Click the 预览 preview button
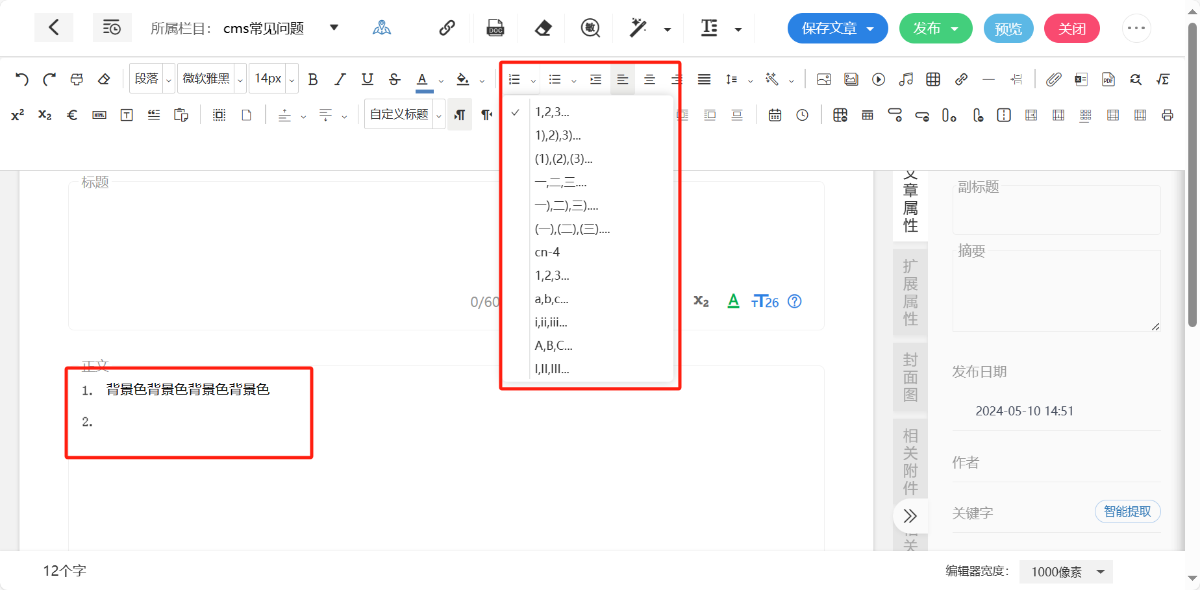The height and width of the screenshot is (590, 1200). coord(1008,28)
